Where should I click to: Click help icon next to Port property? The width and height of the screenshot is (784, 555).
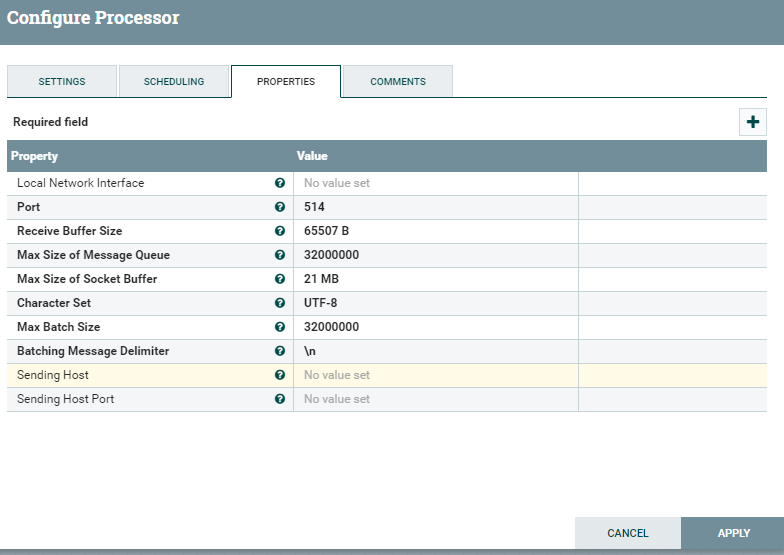click(x=280, y=207)
